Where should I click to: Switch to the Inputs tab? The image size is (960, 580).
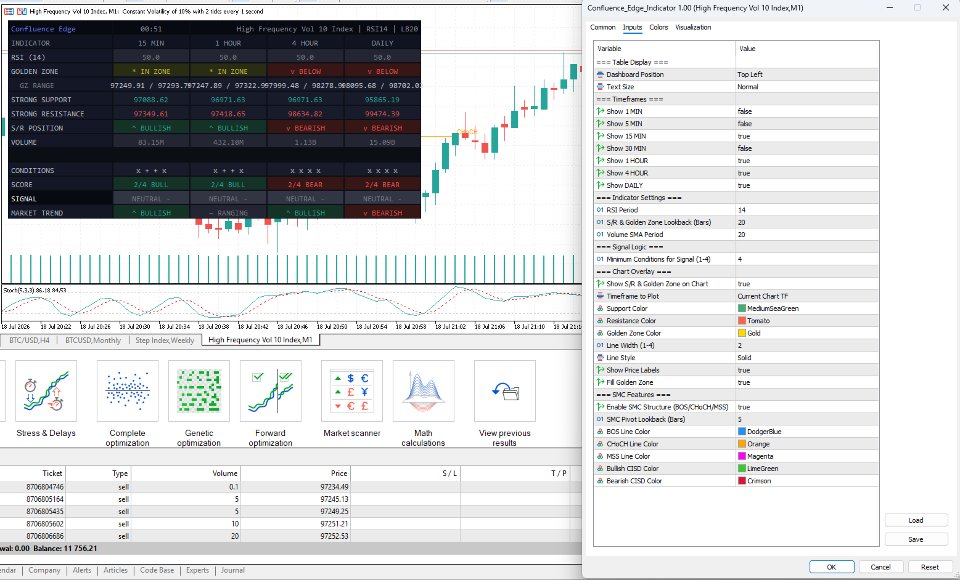[x=632, y=28]
